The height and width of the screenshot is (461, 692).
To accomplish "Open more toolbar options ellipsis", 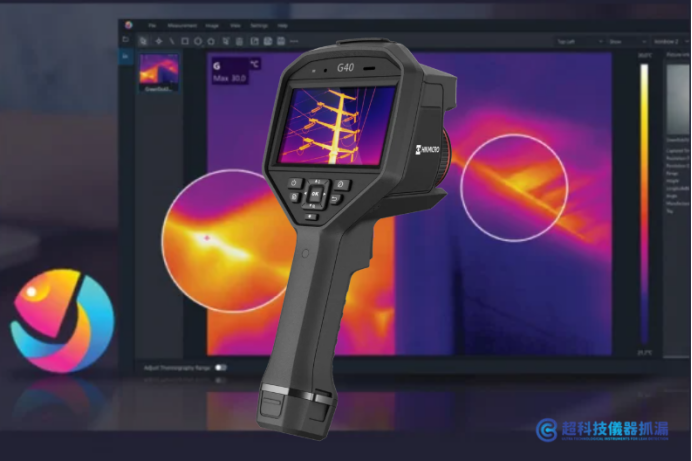I will (x=294, y=41).
